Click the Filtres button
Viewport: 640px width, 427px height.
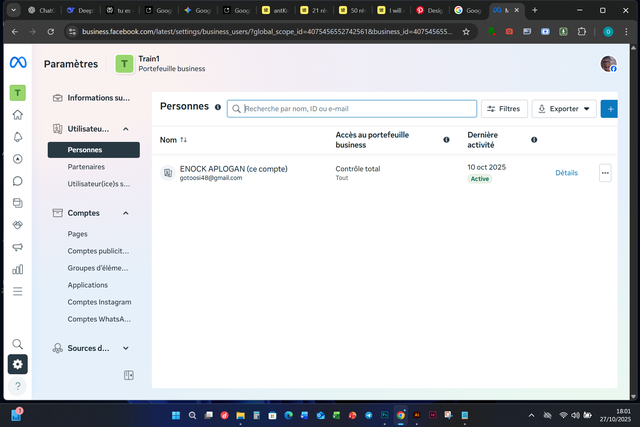504,108
